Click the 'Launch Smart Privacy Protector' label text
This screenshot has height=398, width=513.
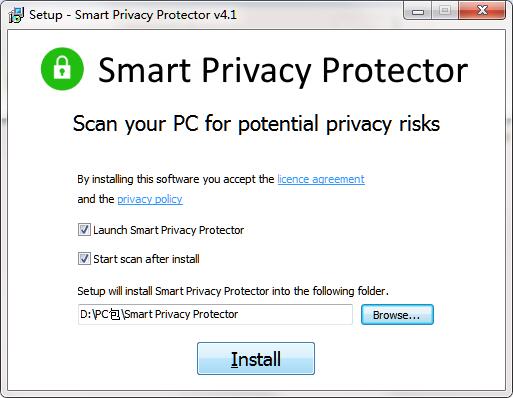168,230
